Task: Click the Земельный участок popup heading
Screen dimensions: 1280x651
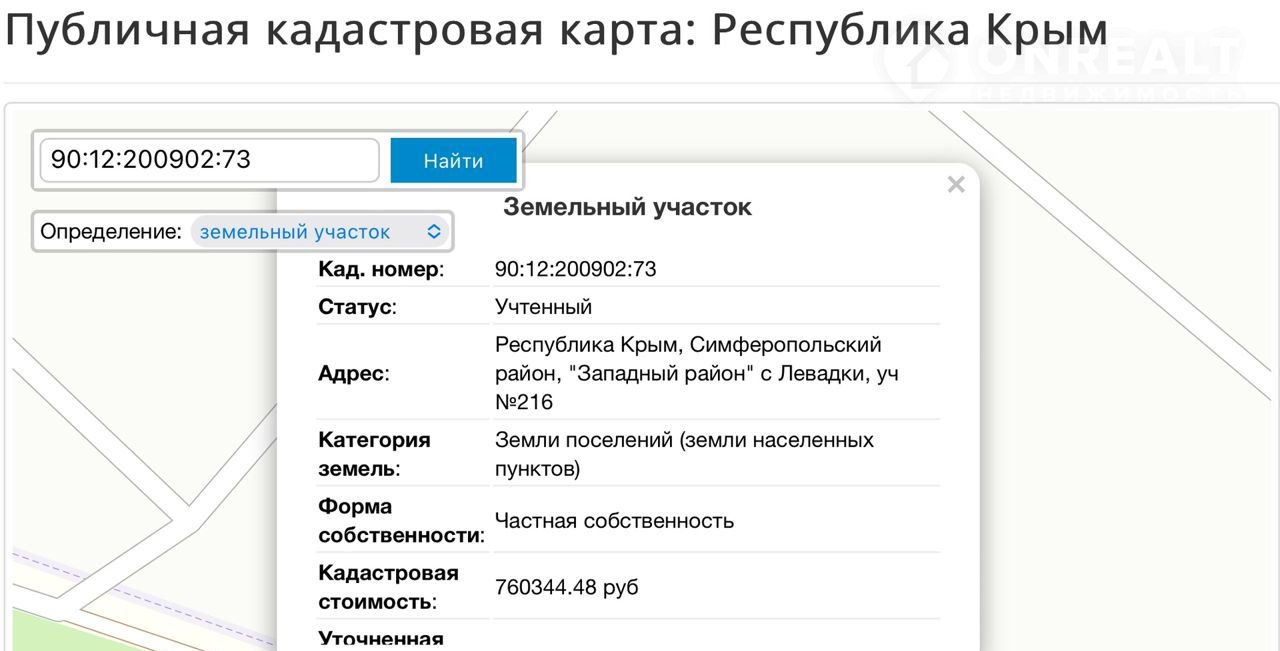Action: pos(627,207)
